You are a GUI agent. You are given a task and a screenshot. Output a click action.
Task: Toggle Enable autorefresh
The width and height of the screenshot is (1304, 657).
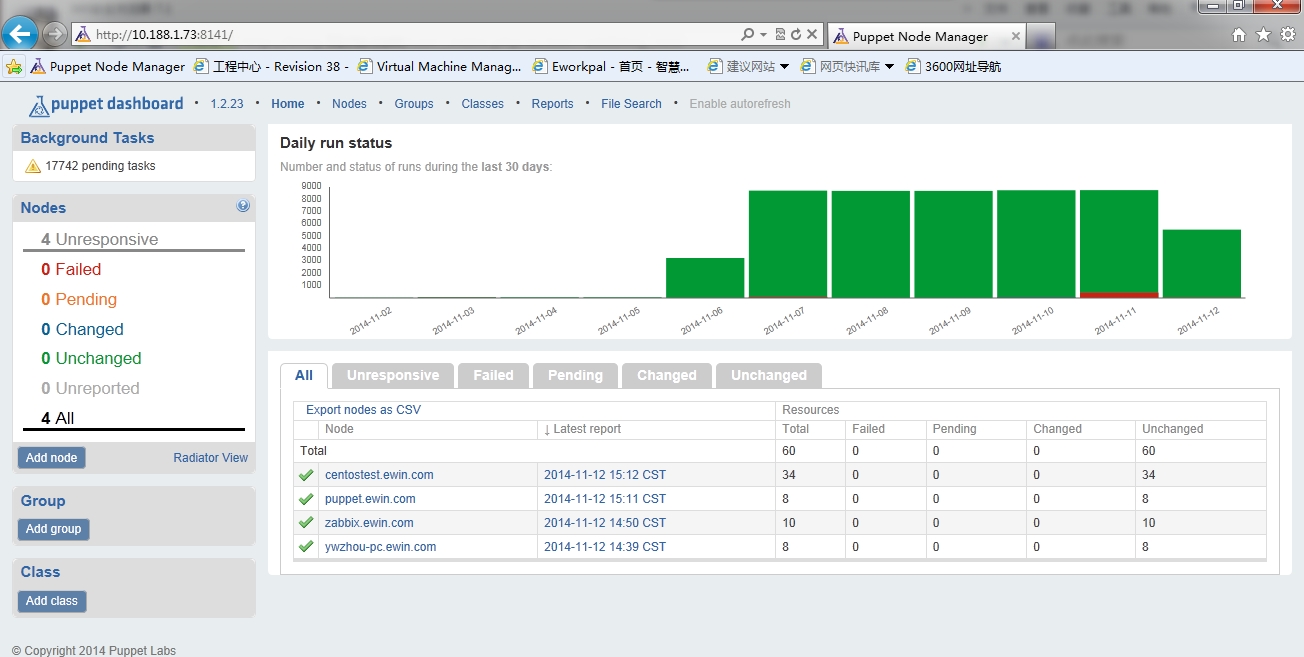pos(740,104)
